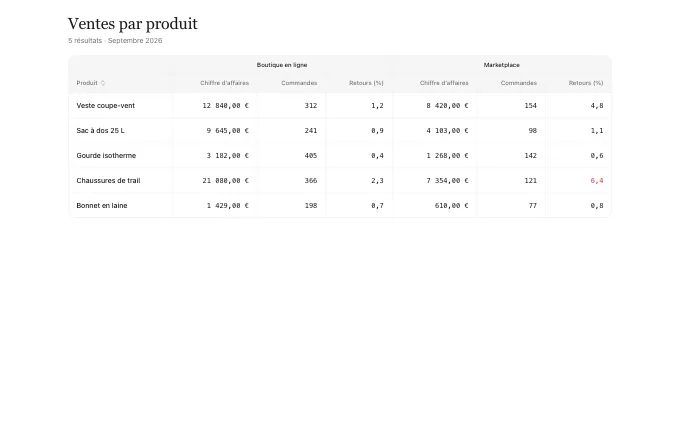Select the Chaussures de trail product name
680x425 pixels.
[108, 180]
